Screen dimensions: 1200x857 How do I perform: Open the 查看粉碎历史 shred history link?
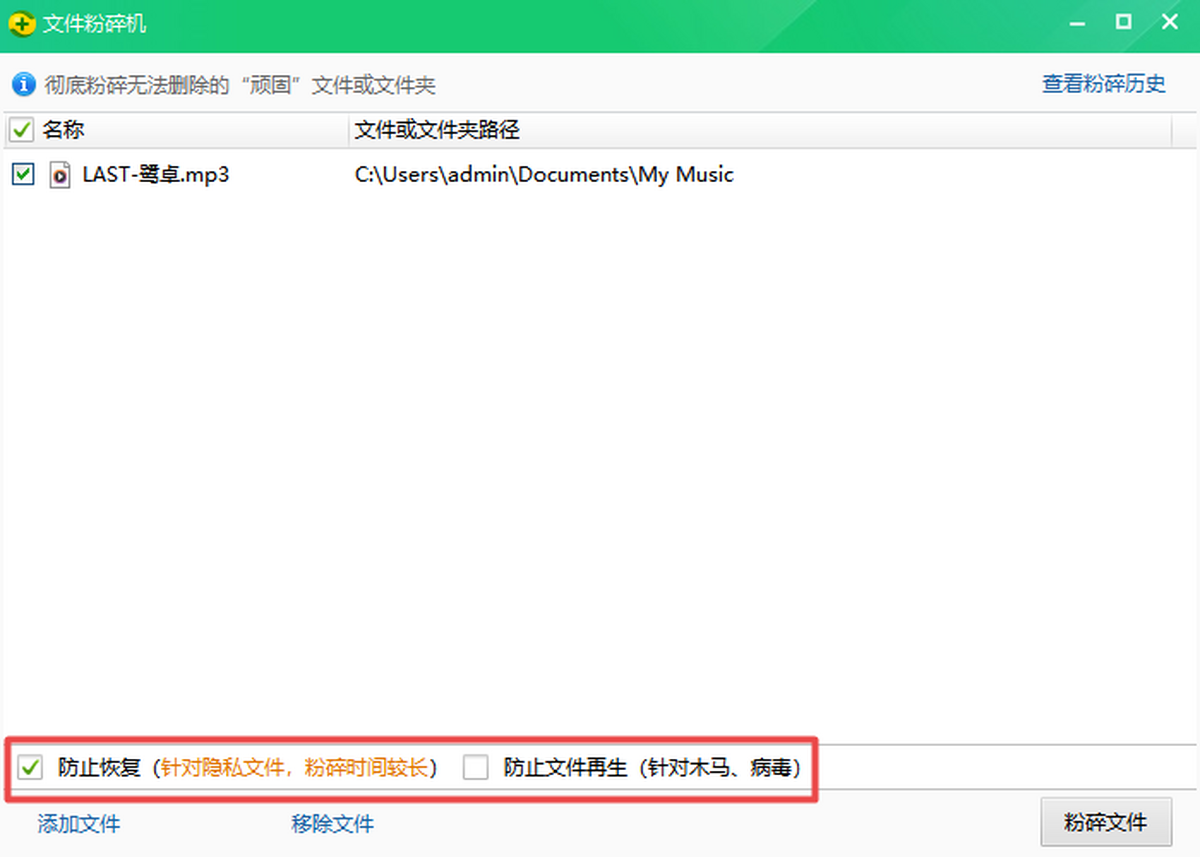(1102, 84)
